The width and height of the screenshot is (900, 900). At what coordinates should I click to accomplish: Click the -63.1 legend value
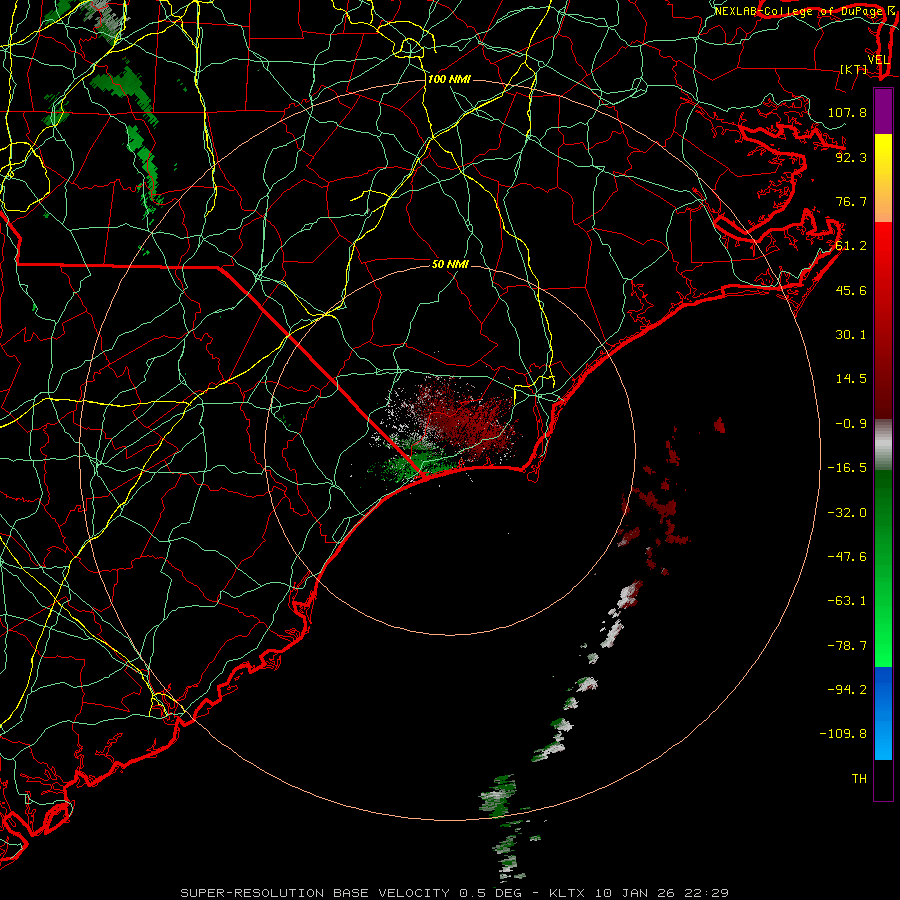847,600
